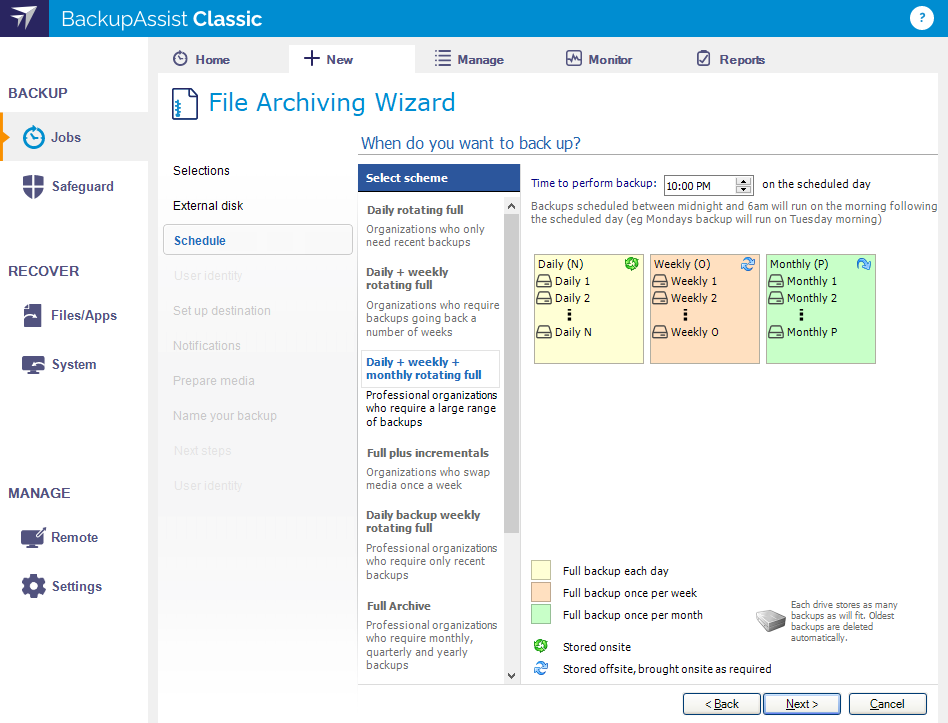Choose Daily + weekly + monthly rotating full

pyautogui.click(x=430, y=369)
